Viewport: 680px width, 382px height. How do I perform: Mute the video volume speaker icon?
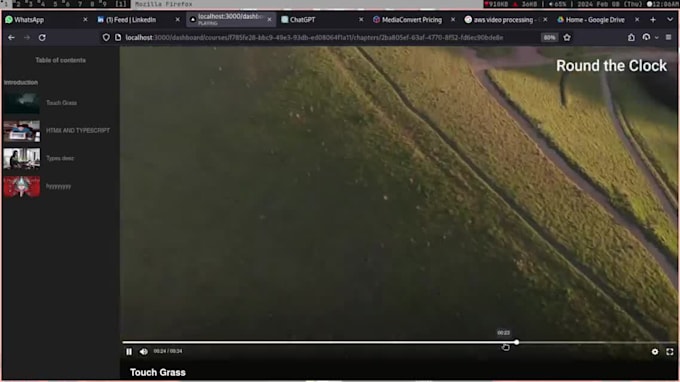(x=144, y=352)
